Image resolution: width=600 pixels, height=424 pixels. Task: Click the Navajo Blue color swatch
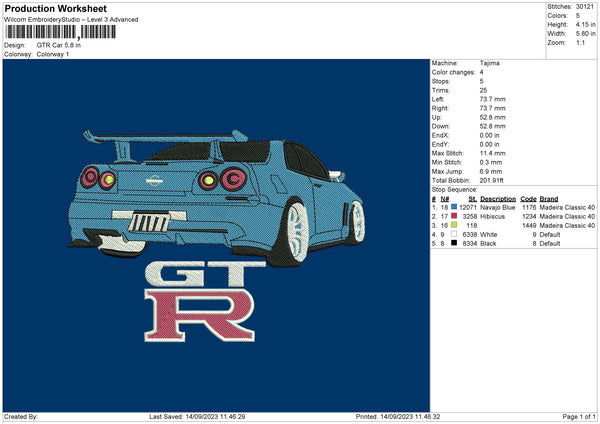454,207
